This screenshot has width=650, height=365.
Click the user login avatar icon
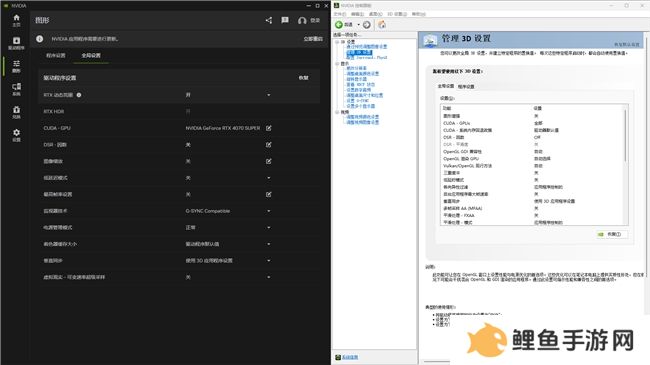coord(302,20)
